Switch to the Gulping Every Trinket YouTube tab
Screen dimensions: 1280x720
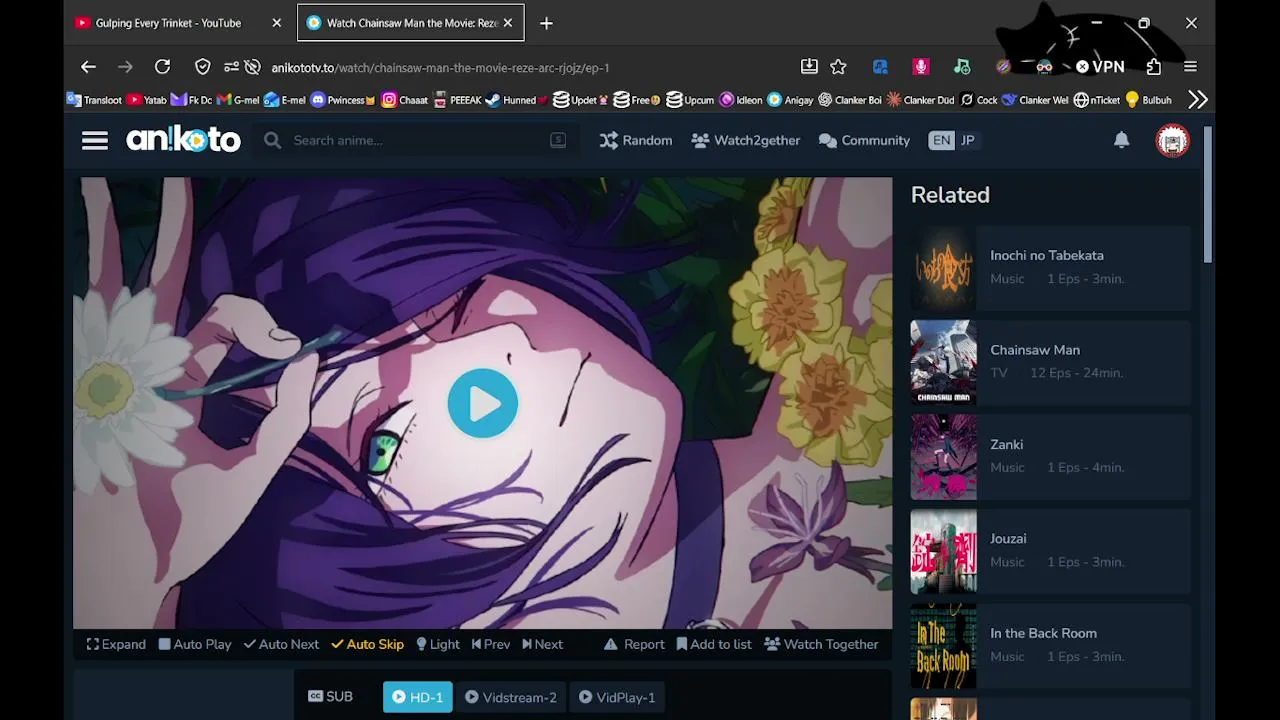tap(168, 23)
